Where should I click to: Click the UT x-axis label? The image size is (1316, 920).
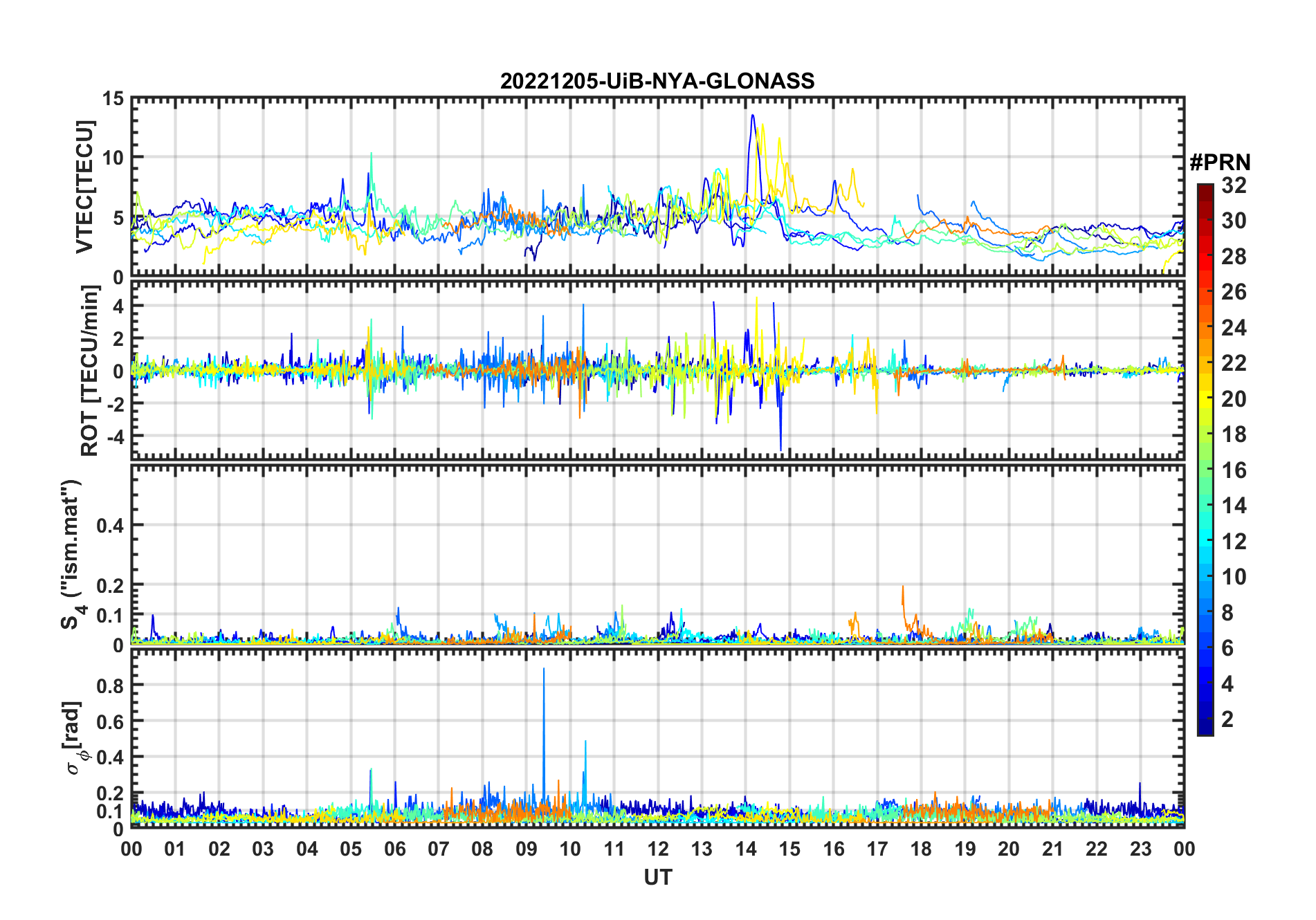[x=657, y=877]
